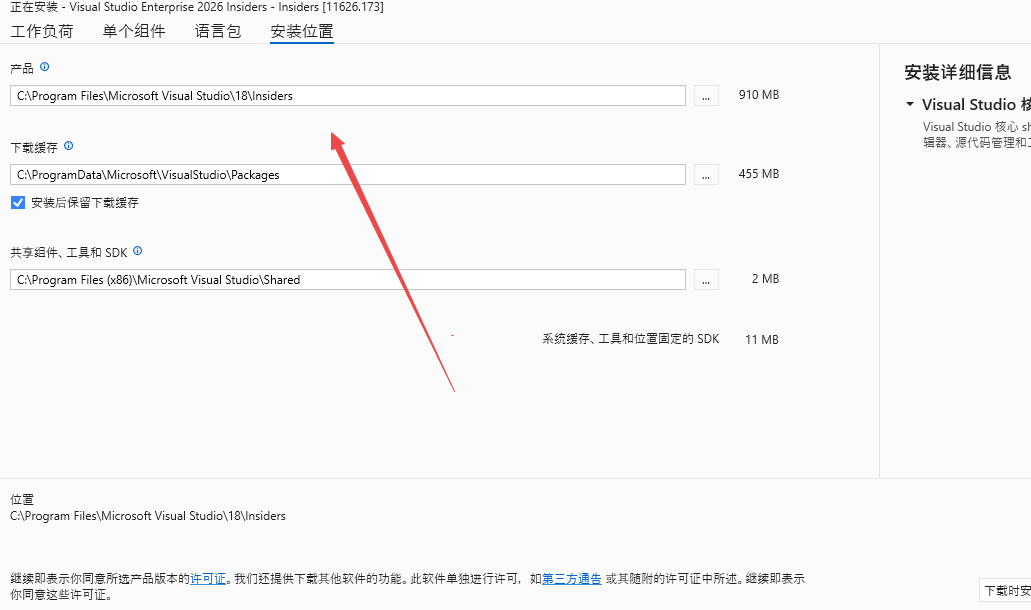Focus the 下载缓存 Packages path field

(x=348, y=175)
